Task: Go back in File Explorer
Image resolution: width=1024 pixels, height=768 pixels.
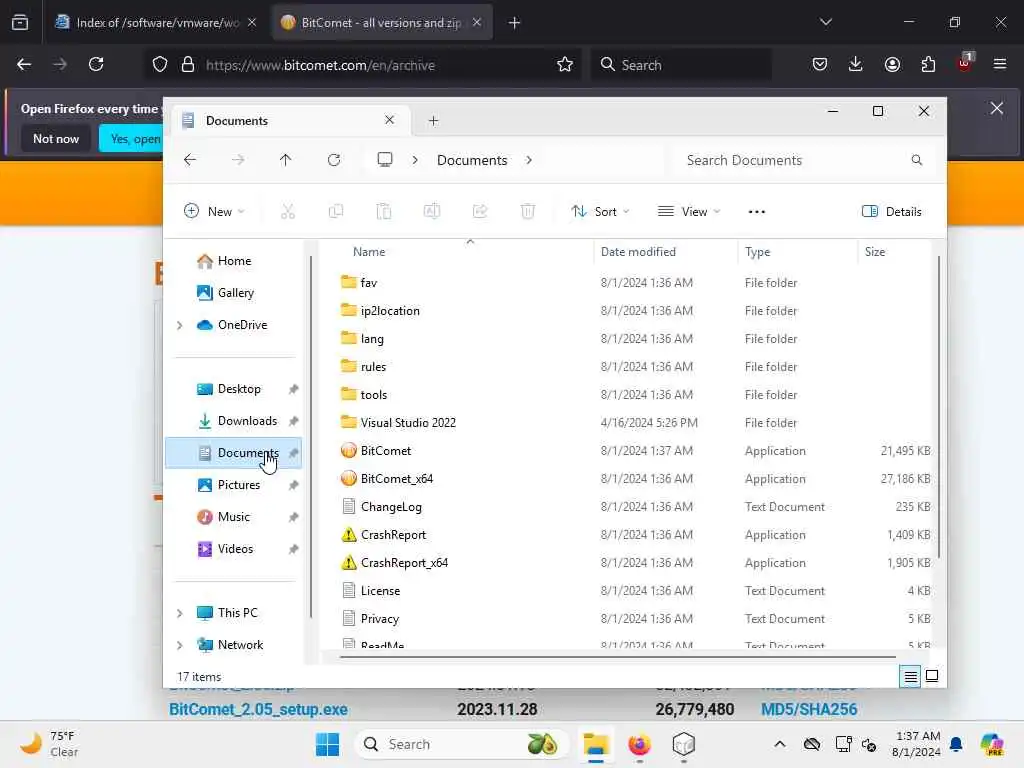Action: (190, 160)
